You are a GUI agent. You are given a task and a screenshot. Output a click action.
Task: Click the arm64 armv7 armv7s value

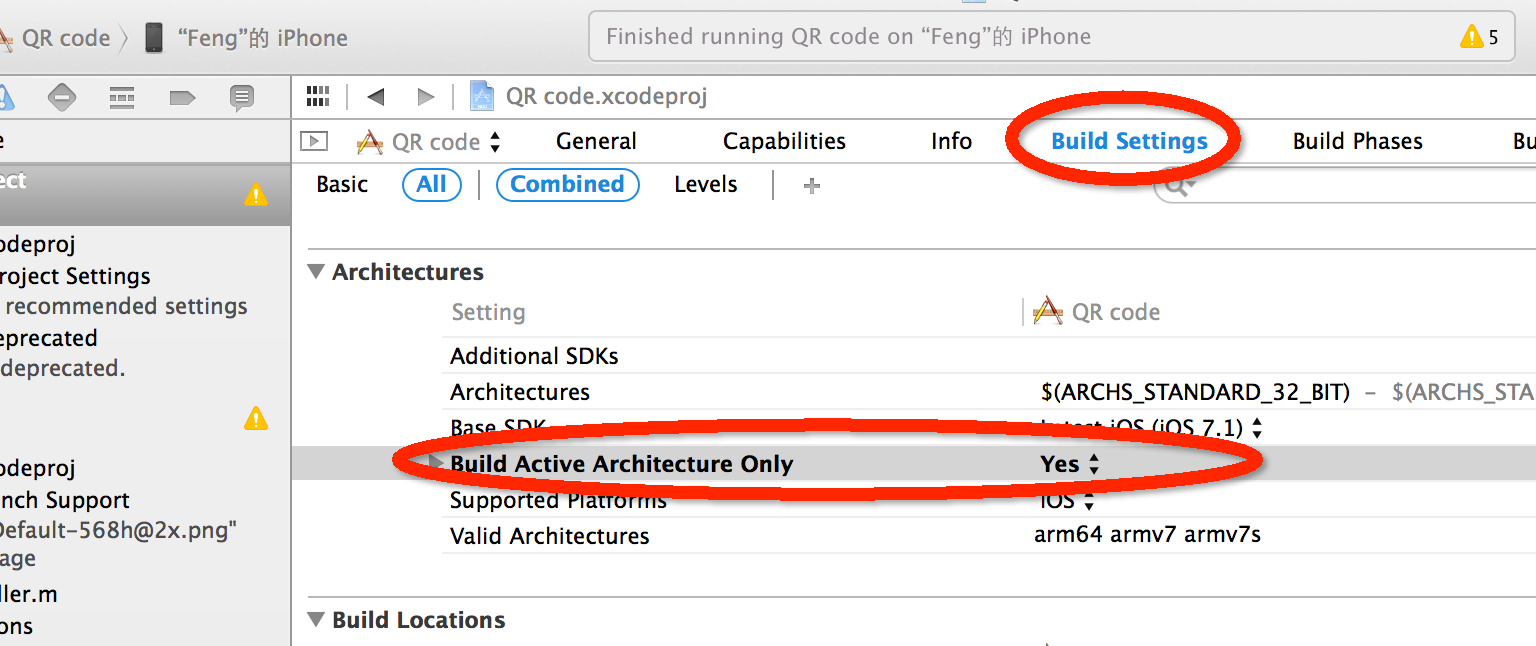pyautogui.click(x=1147, y=535)
